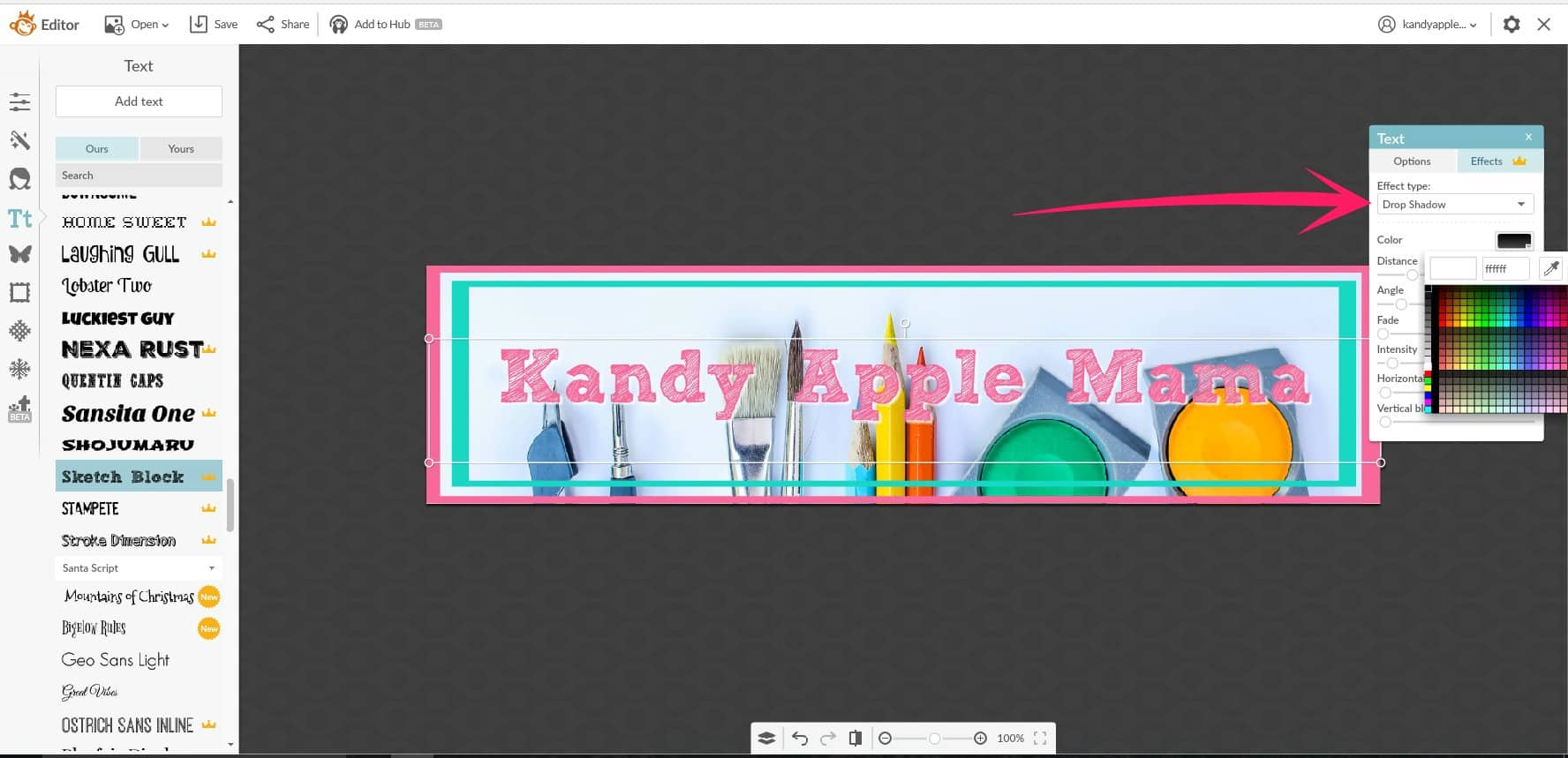This screenshot has height=758, width=1568.
Task: Select the Great Vibes font
Action: click(139, 692)
